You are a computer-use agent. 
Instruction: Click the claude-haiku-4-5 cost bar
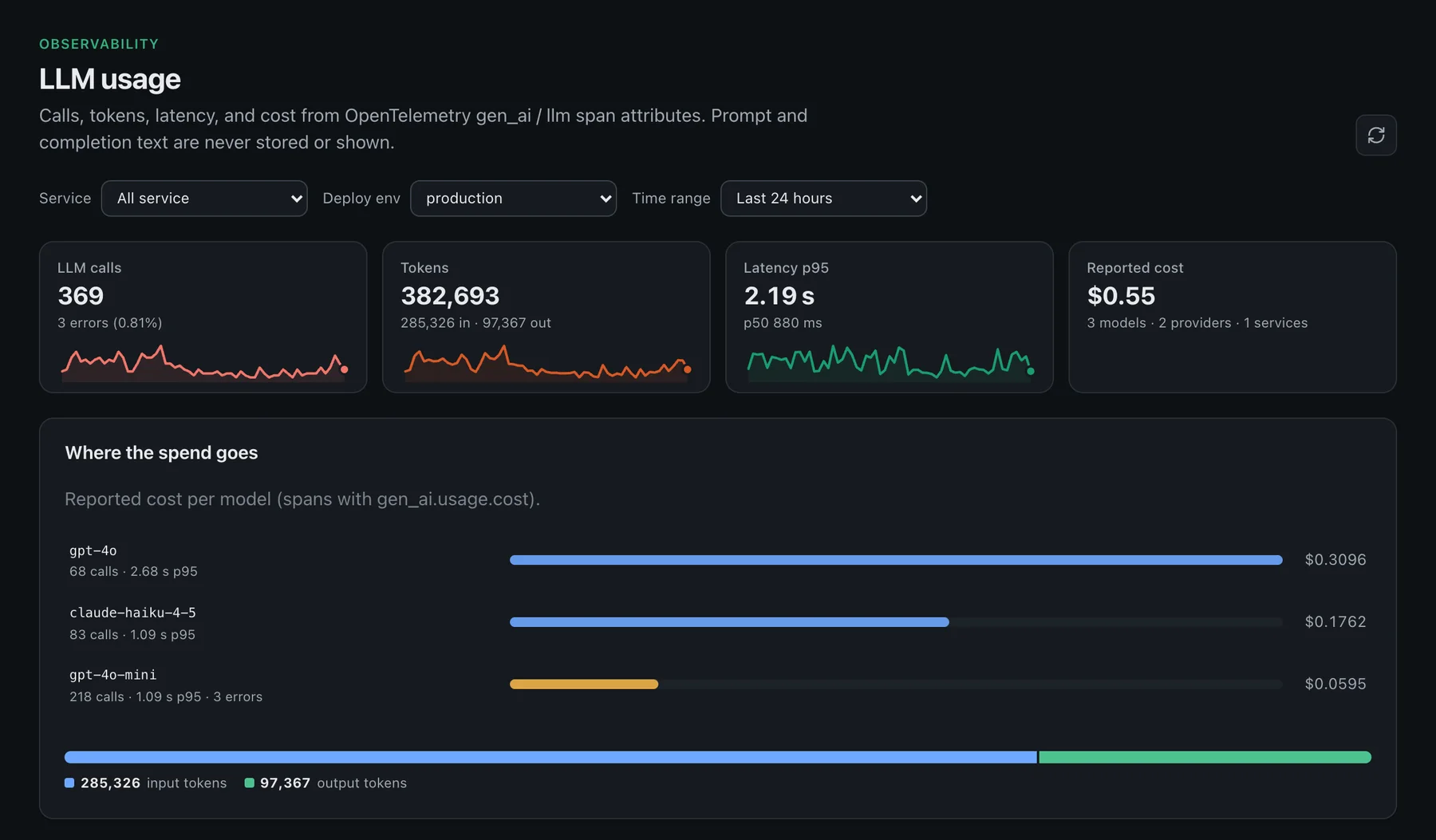tap(729, 622)
